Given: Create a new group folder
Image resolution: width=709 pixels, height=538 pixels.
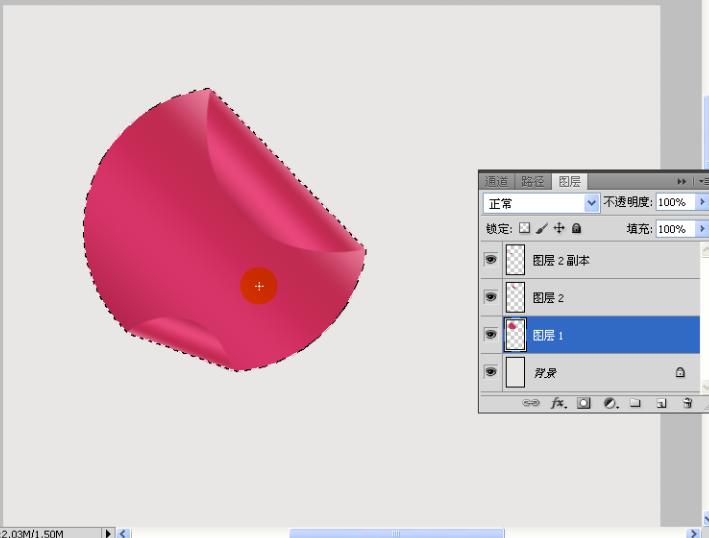Looking at the screenshot, I should click(635, 402).
